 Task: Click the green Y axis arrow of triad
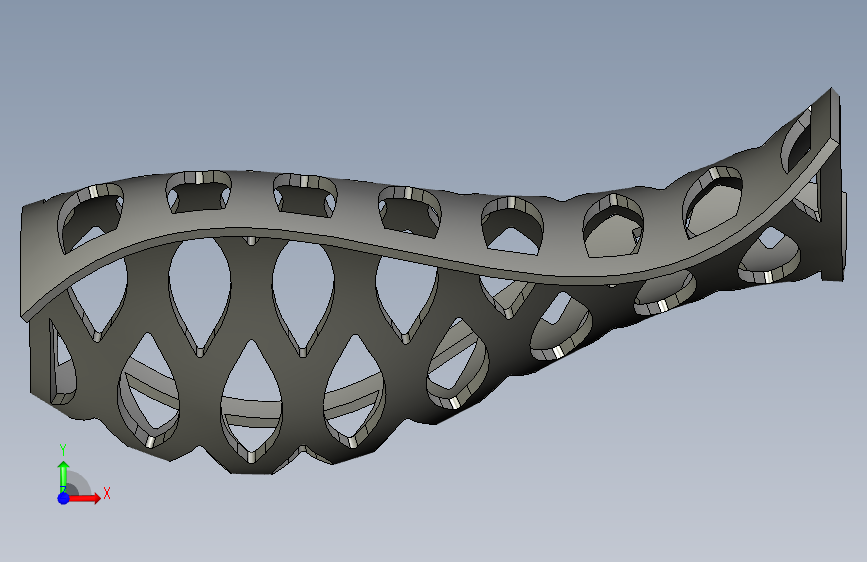pyautogui.click(x=64, y=475)
